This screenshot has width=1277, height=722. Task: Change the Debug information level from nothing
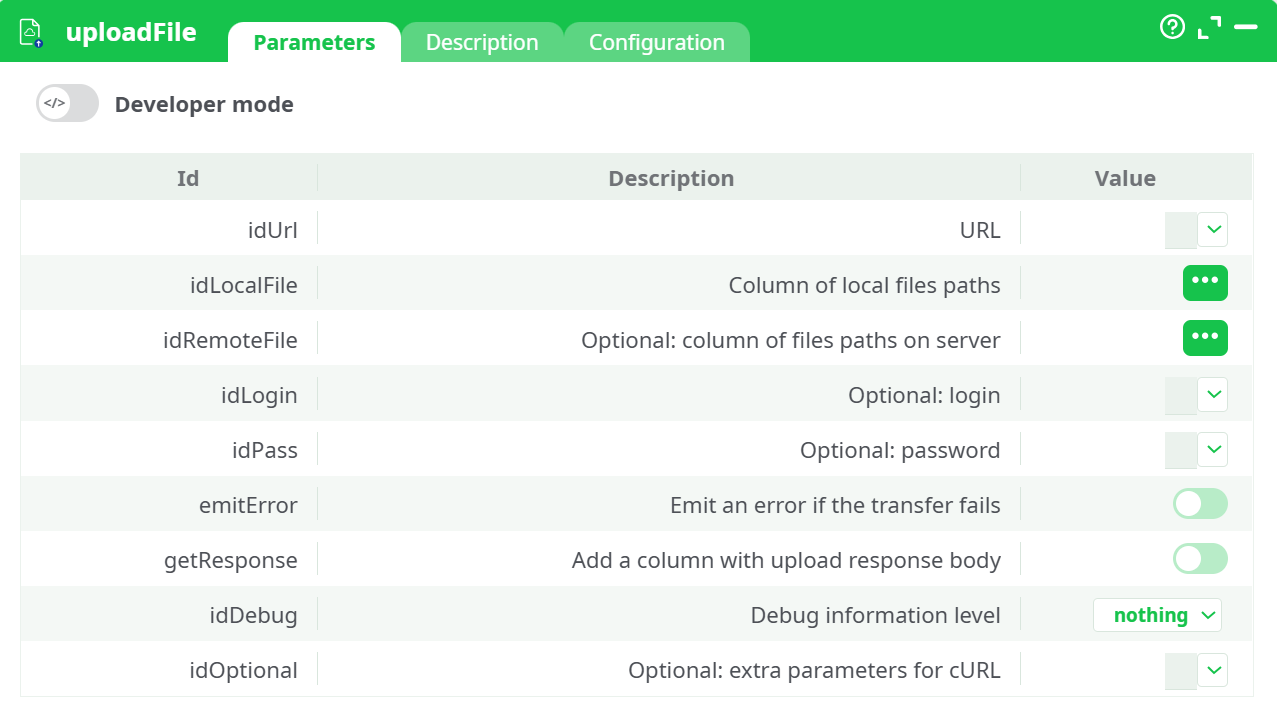tap(1157, 615)
